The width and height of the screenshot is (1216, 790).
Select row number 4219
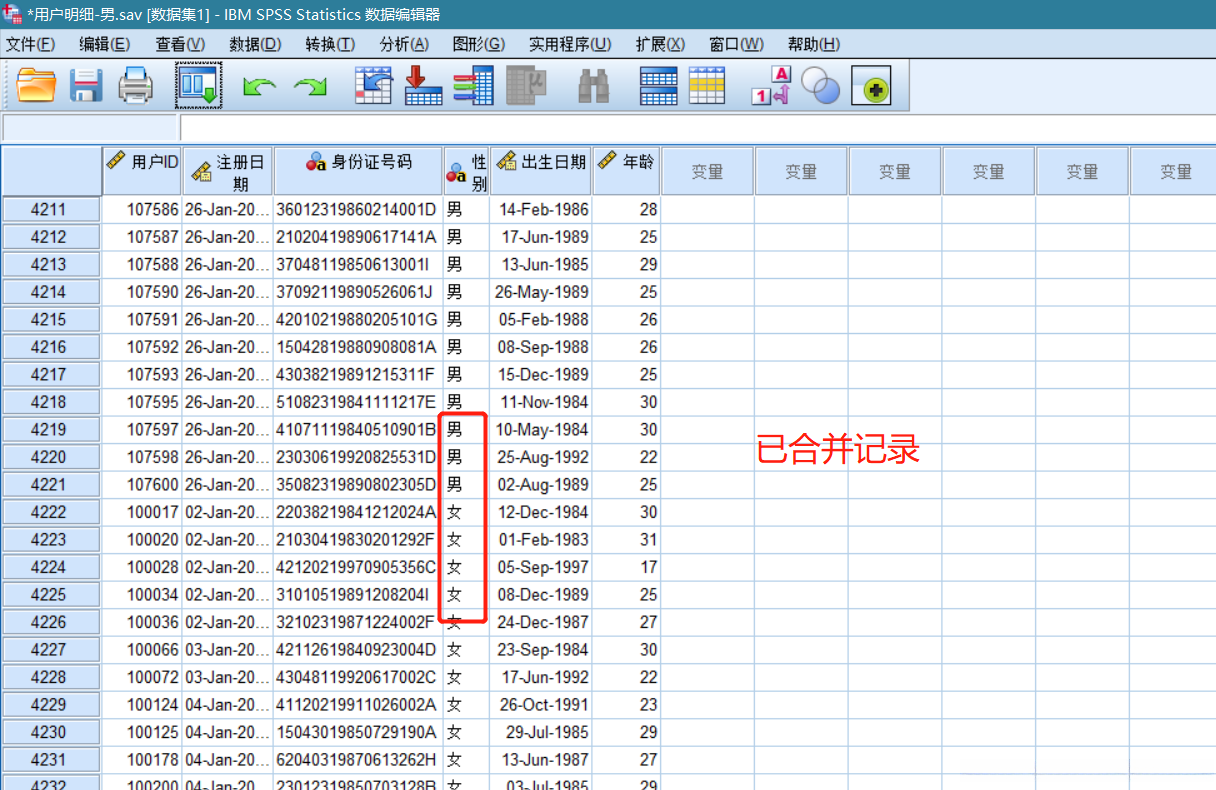pos(50,430)
